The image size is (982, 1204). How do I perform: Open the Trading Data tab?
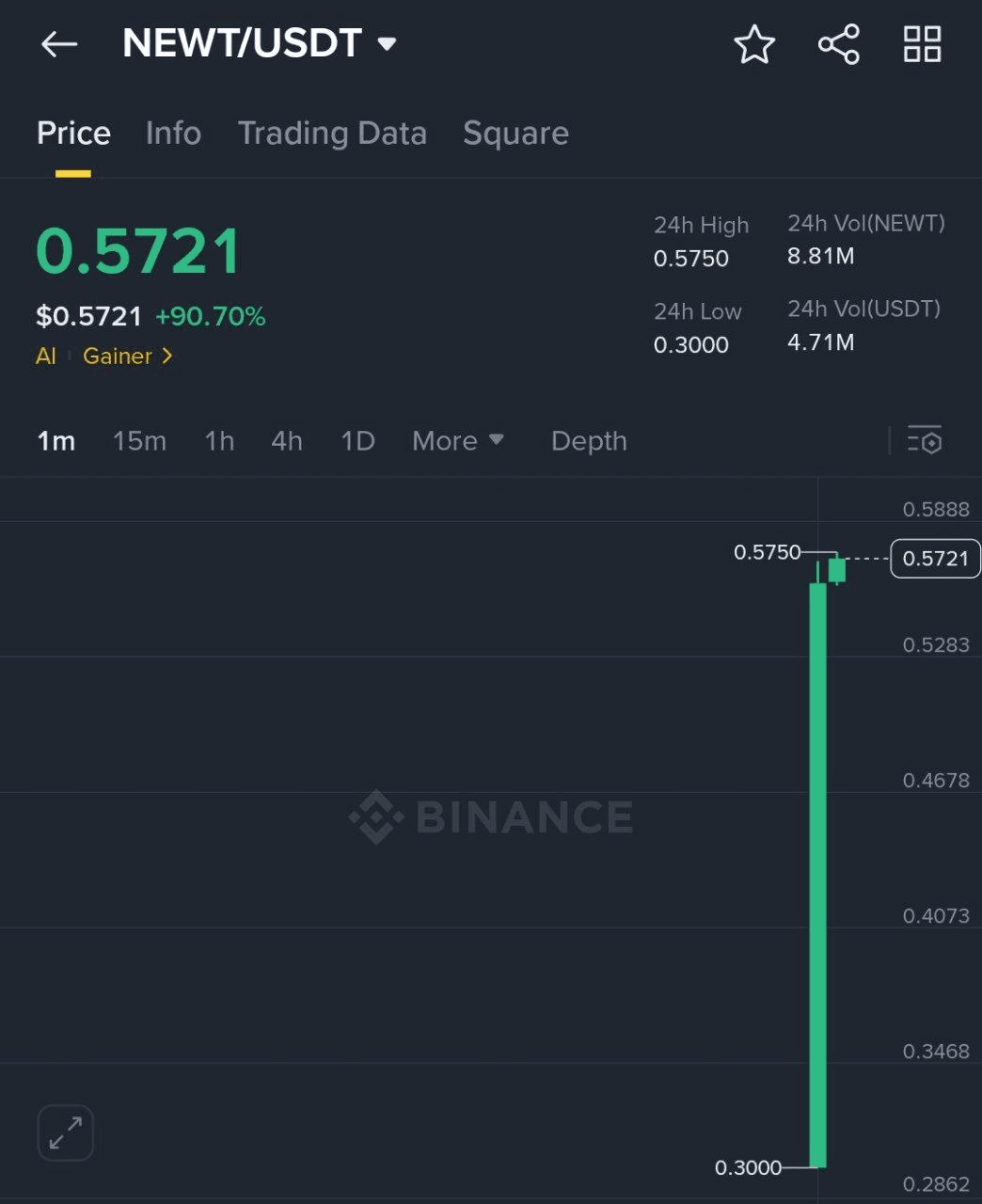(x=332, y=134)
